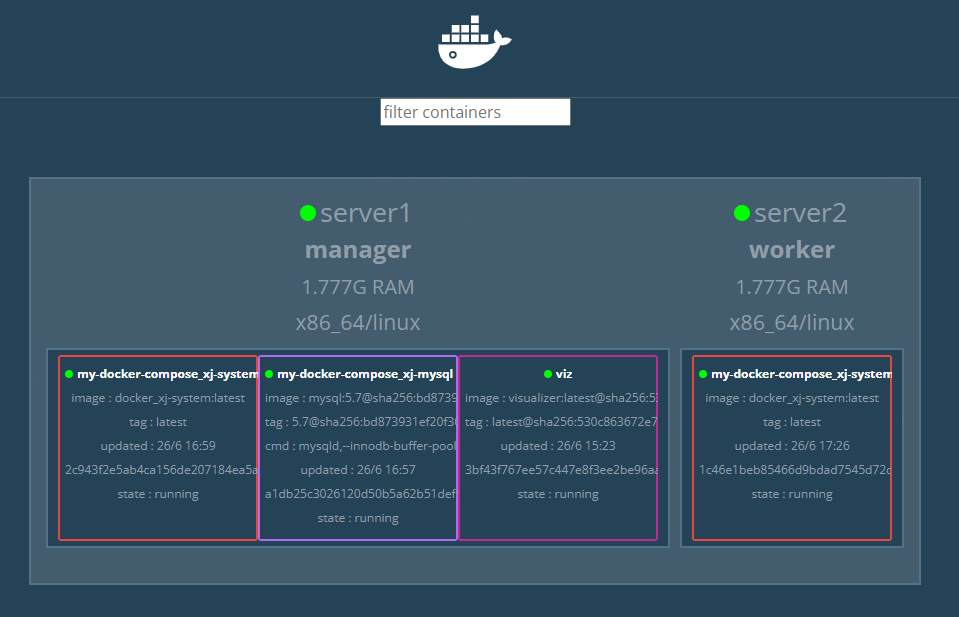Click the Docker whale logo

click(x=475, y=44)
